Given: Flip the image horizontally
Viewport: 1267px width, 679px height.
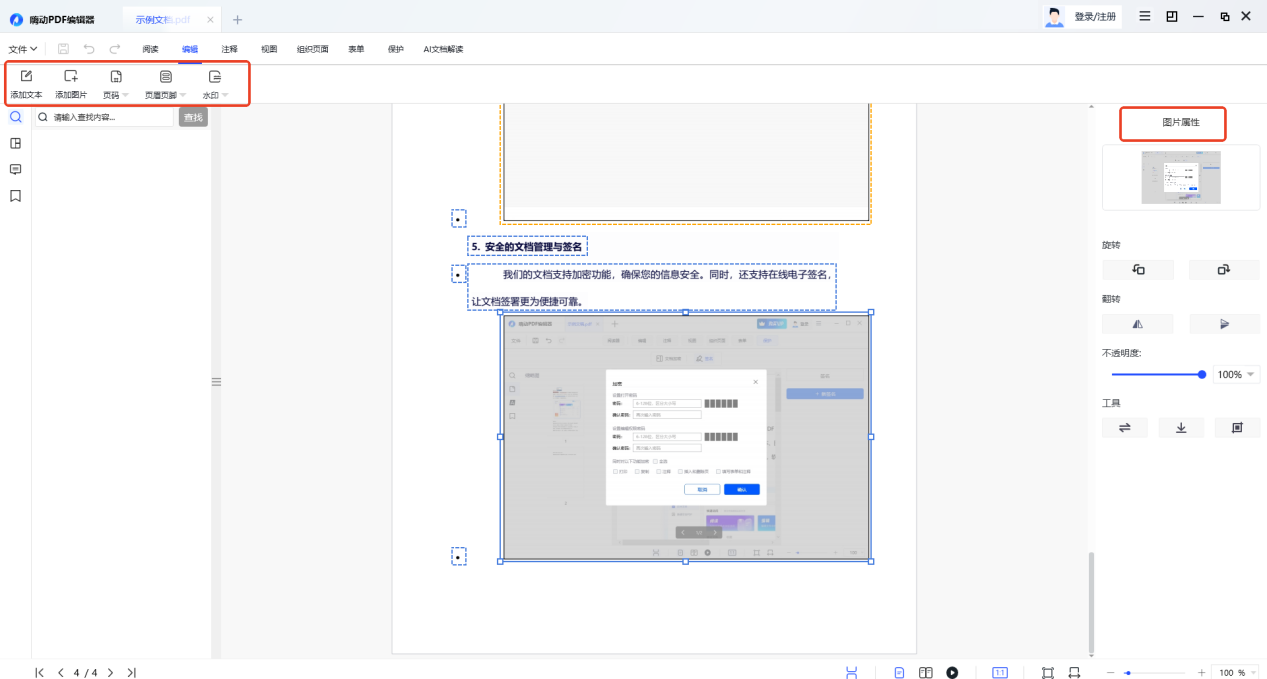Looking at the screenshot, I should (x=1138, y=324).
